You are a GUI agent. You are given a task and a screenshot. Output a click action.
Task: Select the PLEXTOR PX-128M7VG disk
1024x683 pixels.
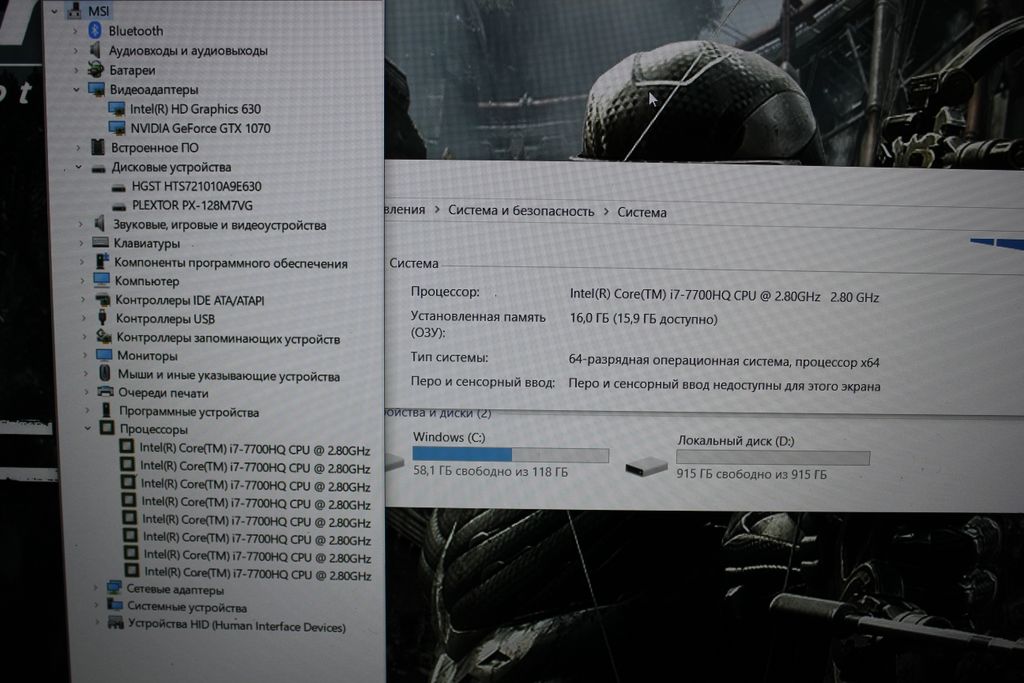point(192,205)
